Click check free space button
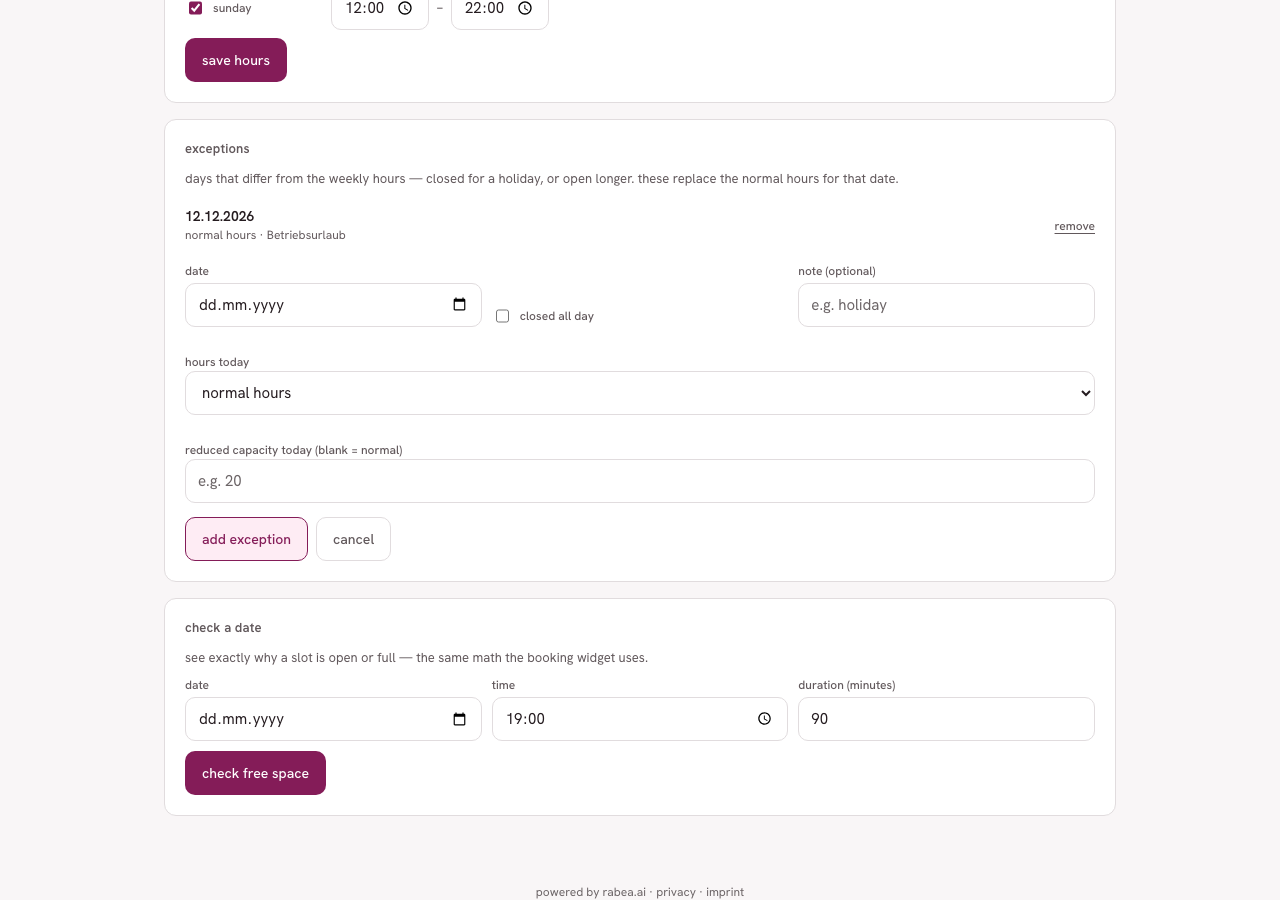1280x900 pixels. (255, 773)
